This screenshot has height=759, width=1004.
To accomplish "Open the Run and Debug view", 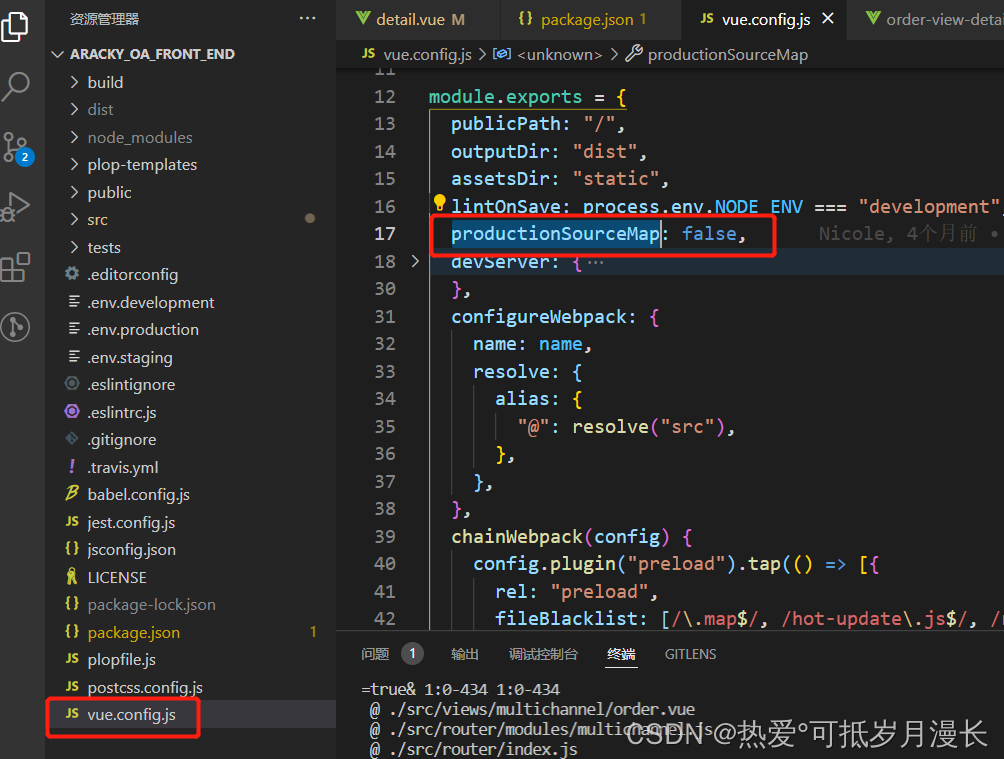I will 16,207.
